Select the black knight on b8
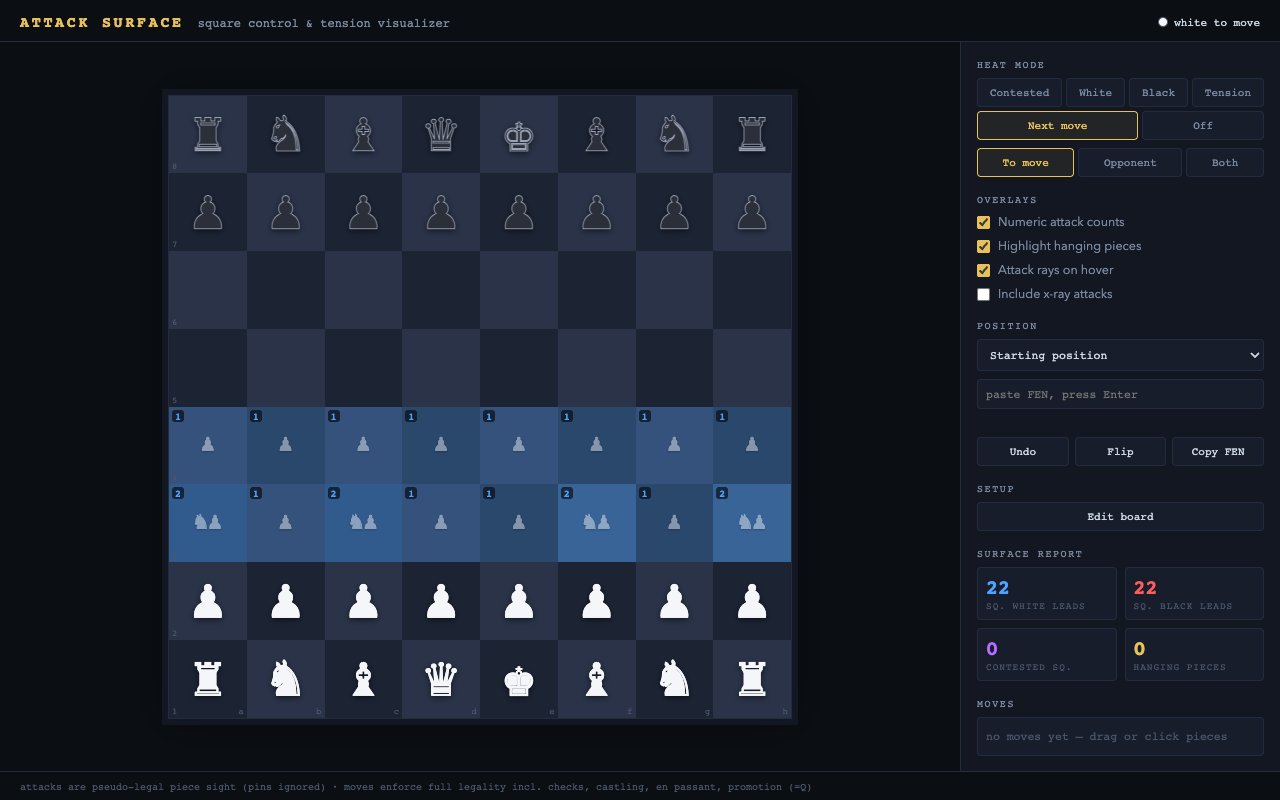1280x800 pixels. pyautogui.click(x=285, y=134)
